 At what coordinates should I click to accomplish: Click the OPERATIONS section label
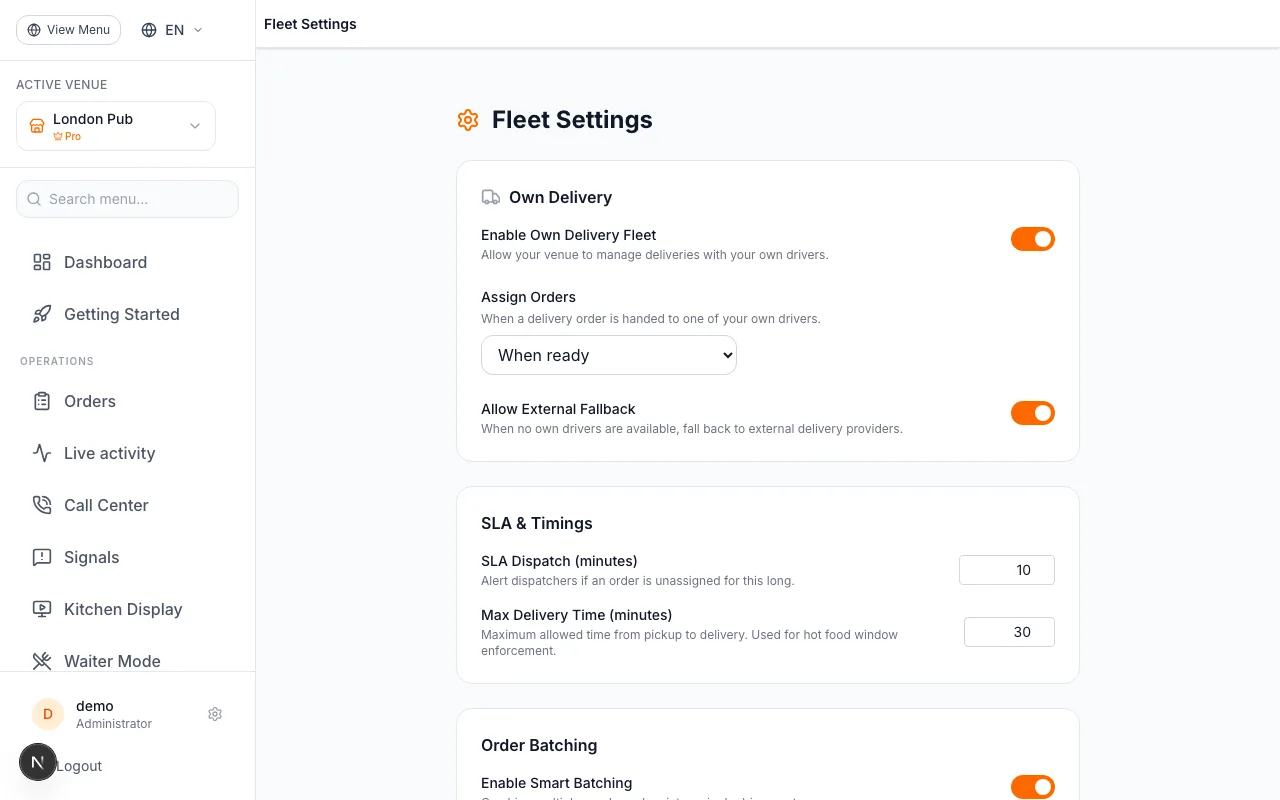(x=57, y=361)
